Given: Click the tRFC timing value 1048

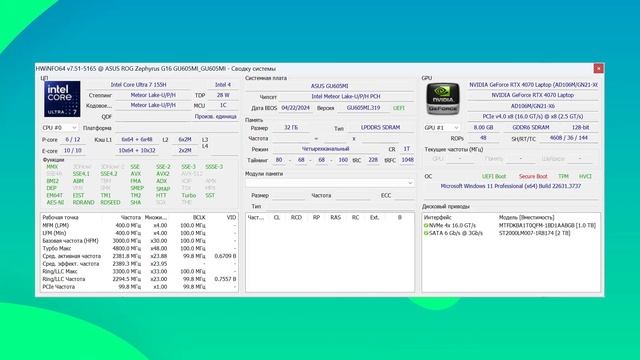Looking at the screenshot, I should click(407, 160).
